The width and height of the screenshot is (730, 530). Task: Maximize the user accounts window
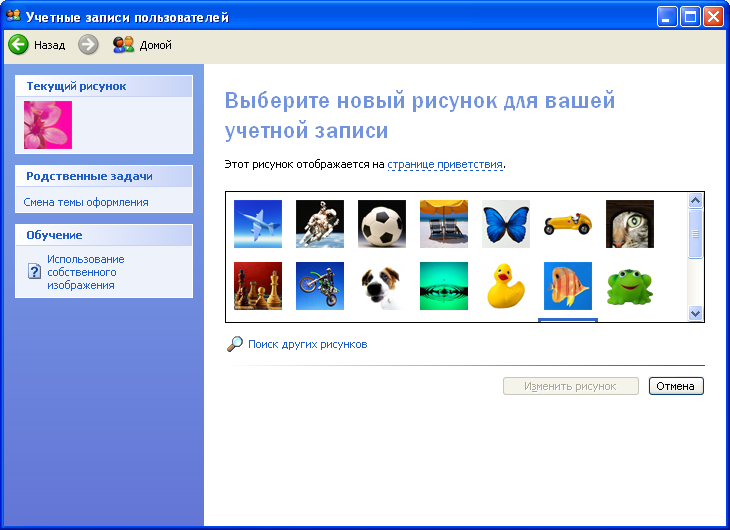690,17
